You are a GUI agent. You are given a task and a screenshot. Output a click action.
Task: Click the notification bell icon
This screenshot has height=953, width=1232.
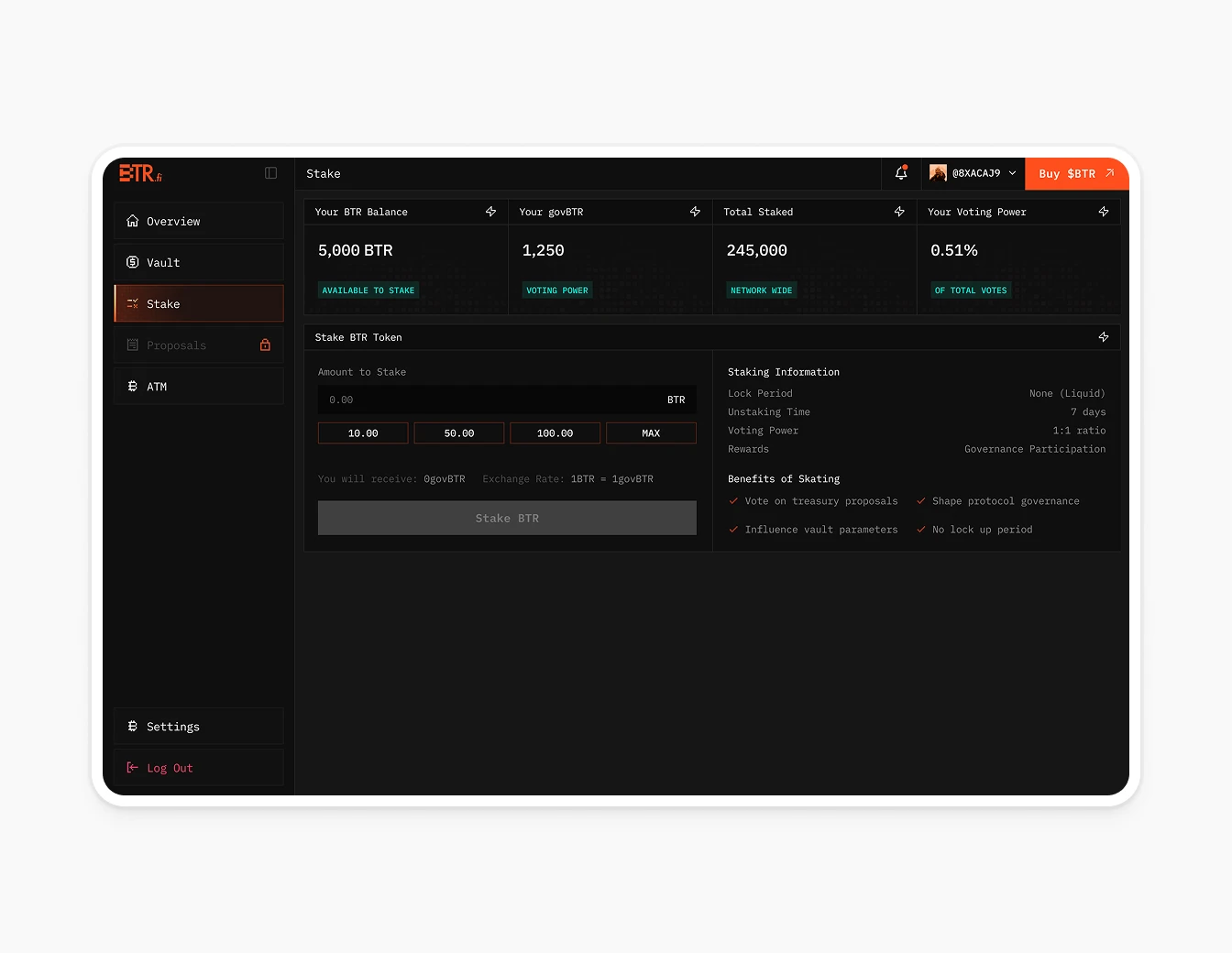click(901, 173)
